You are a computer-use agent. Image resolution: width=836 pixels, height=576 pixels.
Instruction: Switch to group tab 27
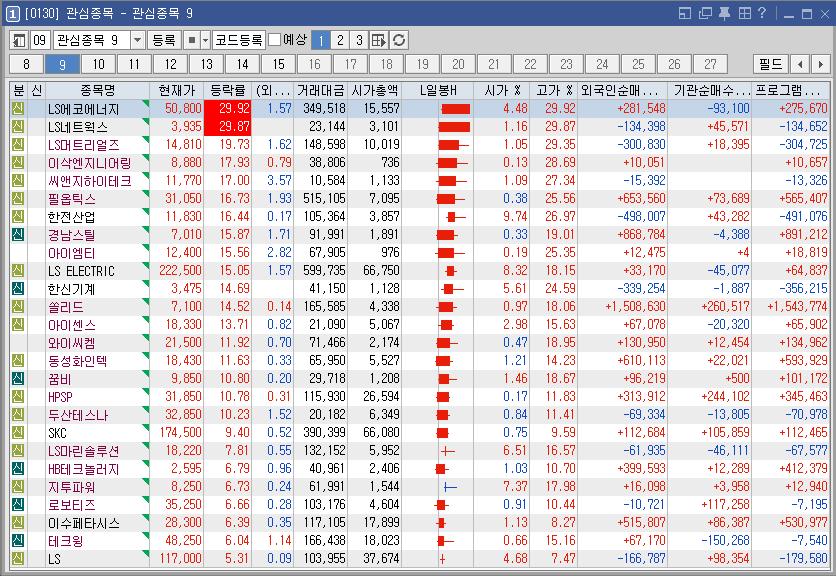[711, 65]
